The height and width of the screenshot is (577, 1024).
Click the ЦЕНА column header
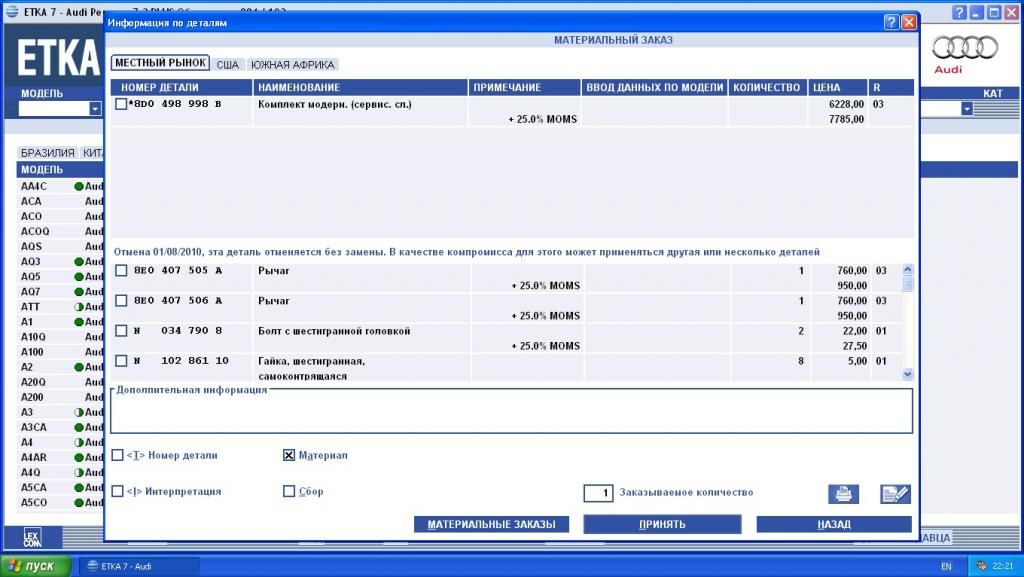pos(837,87)
